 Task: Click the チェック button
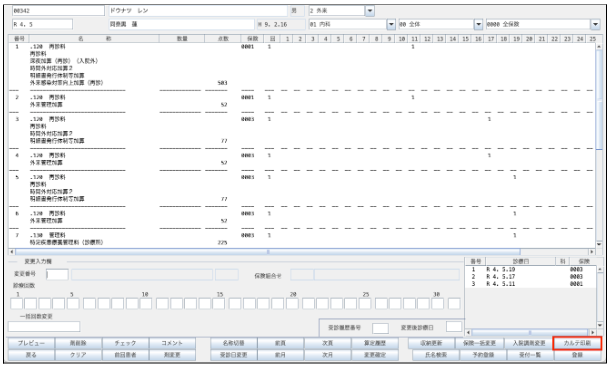(125, 343)
